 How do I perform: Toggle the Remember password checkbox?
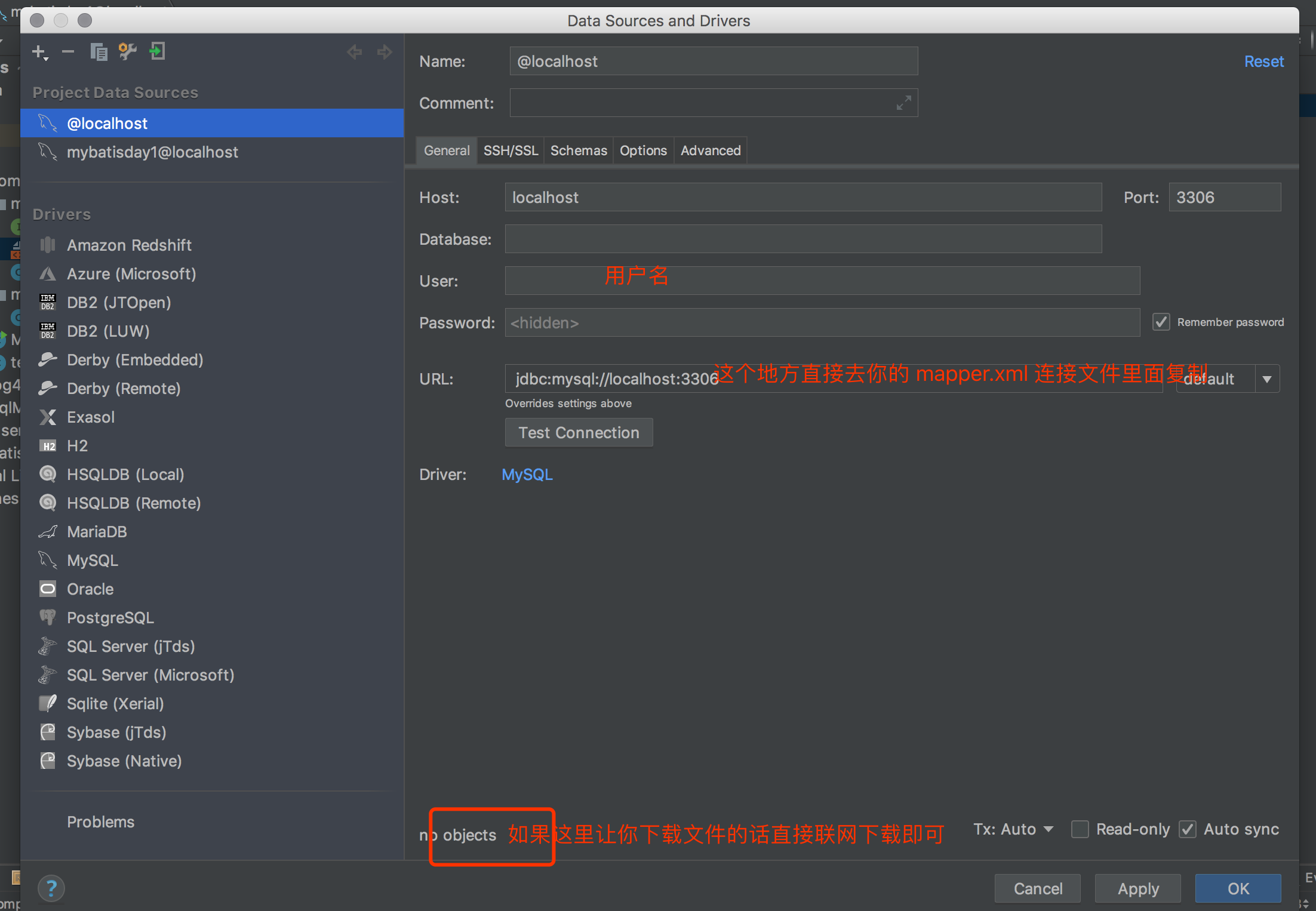click(x=1161, y=322)
